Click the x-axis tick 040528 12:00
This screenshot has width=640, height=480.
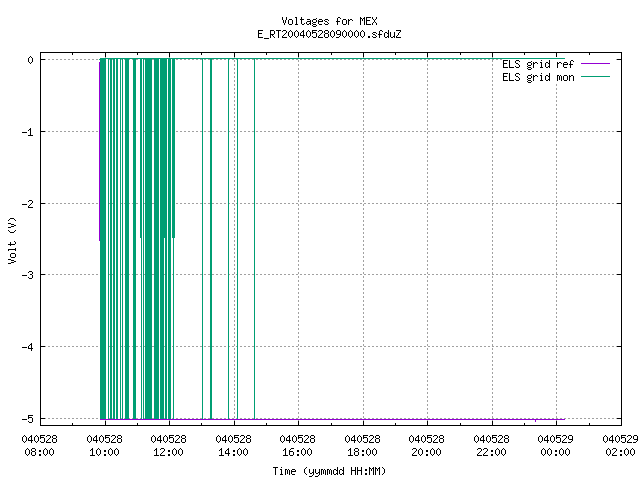pyautogui.click(x=169, y=446)
